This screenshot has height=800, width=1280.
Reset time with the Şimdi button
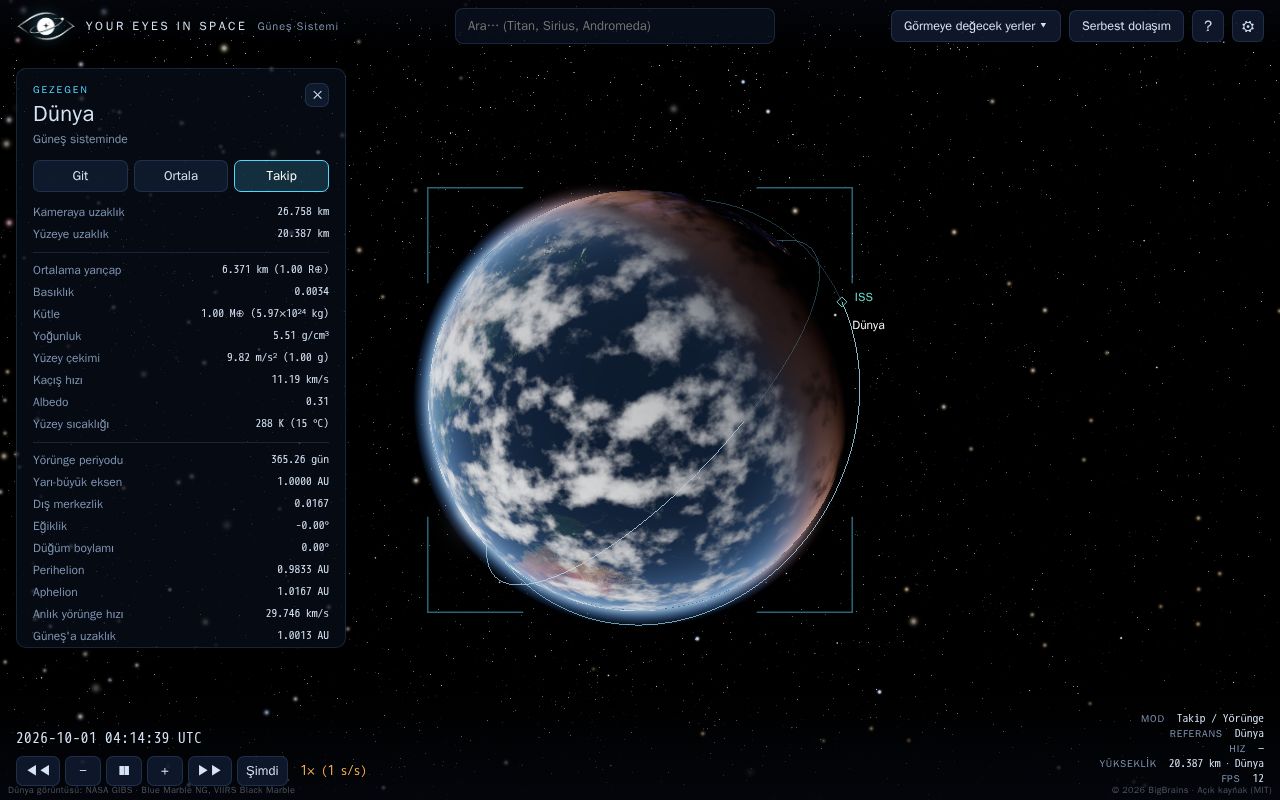point(262,771)
